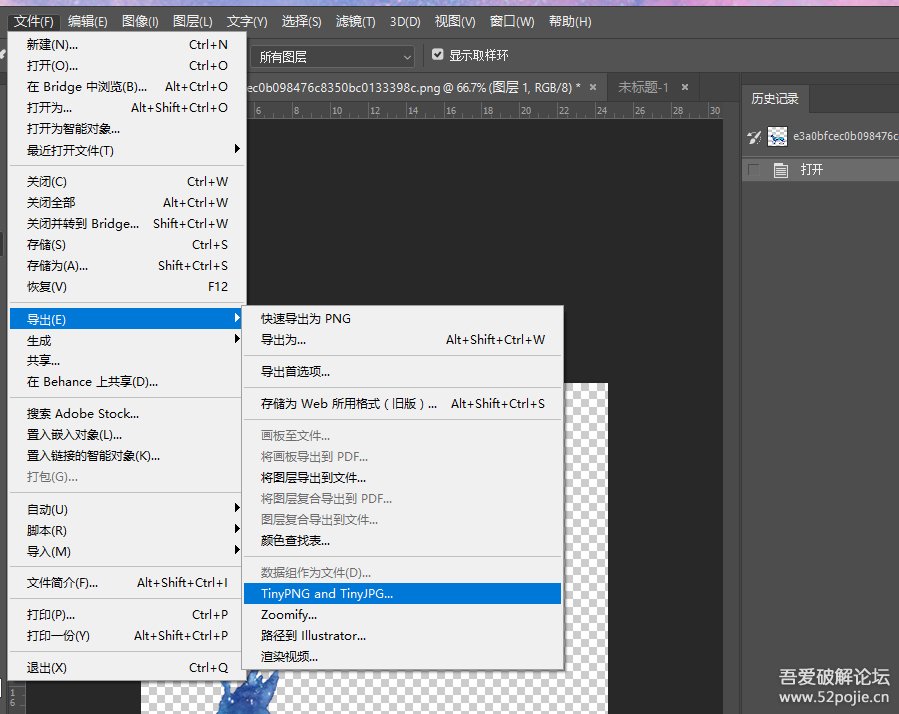Open the 滤镜(T) menu
The image size is (899, 714).
pos(355,21)
